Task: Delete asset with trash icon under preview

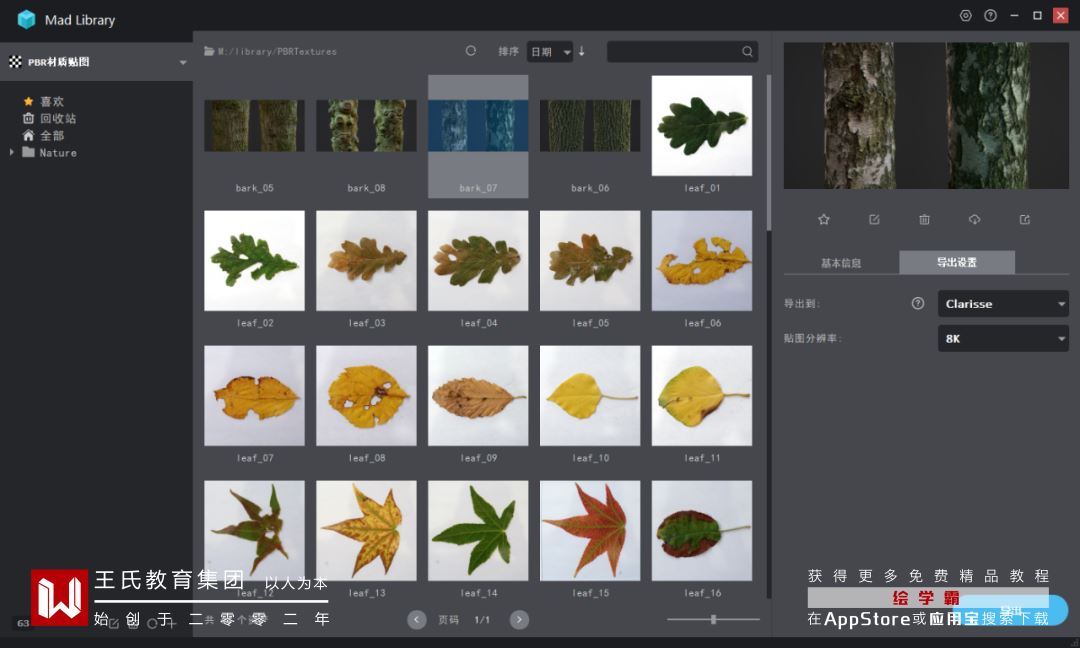Action: pos(924,220)
